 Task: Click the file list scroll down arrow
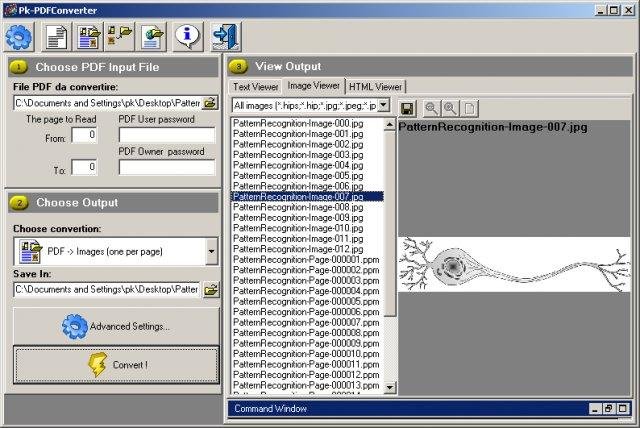click(390, 387)
